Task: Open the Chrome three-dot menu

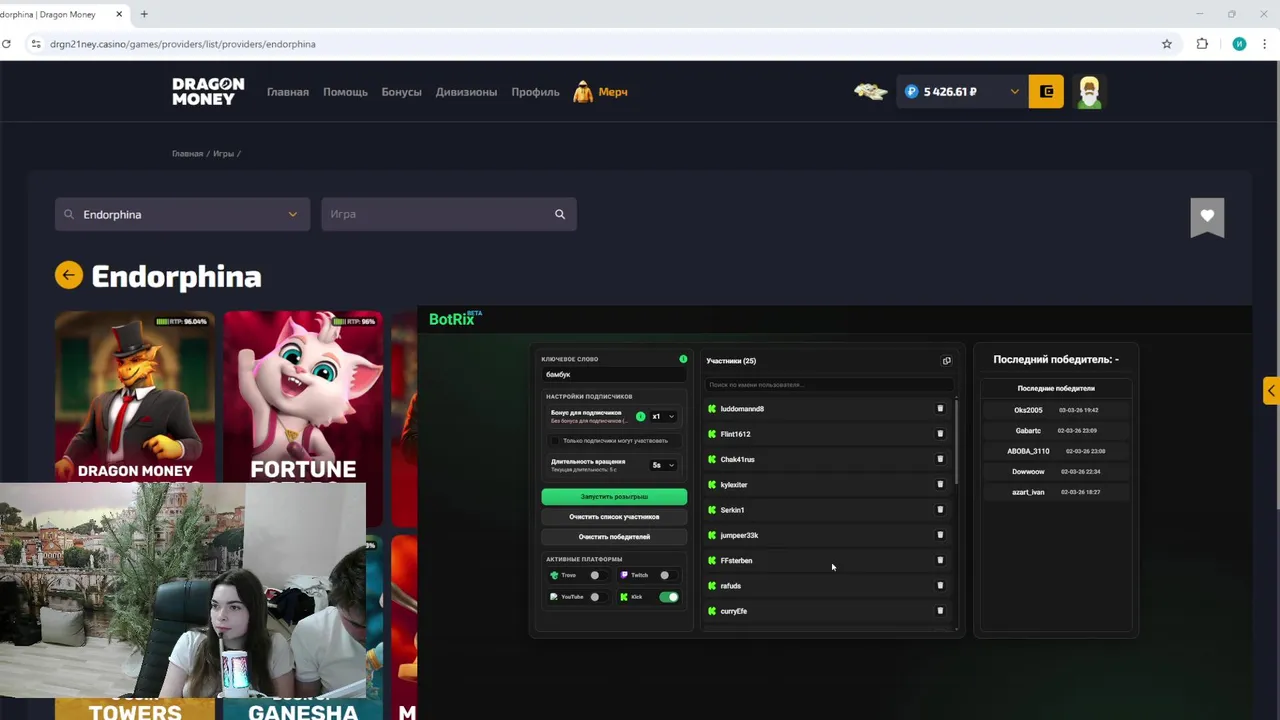Action: point(1265,44)
